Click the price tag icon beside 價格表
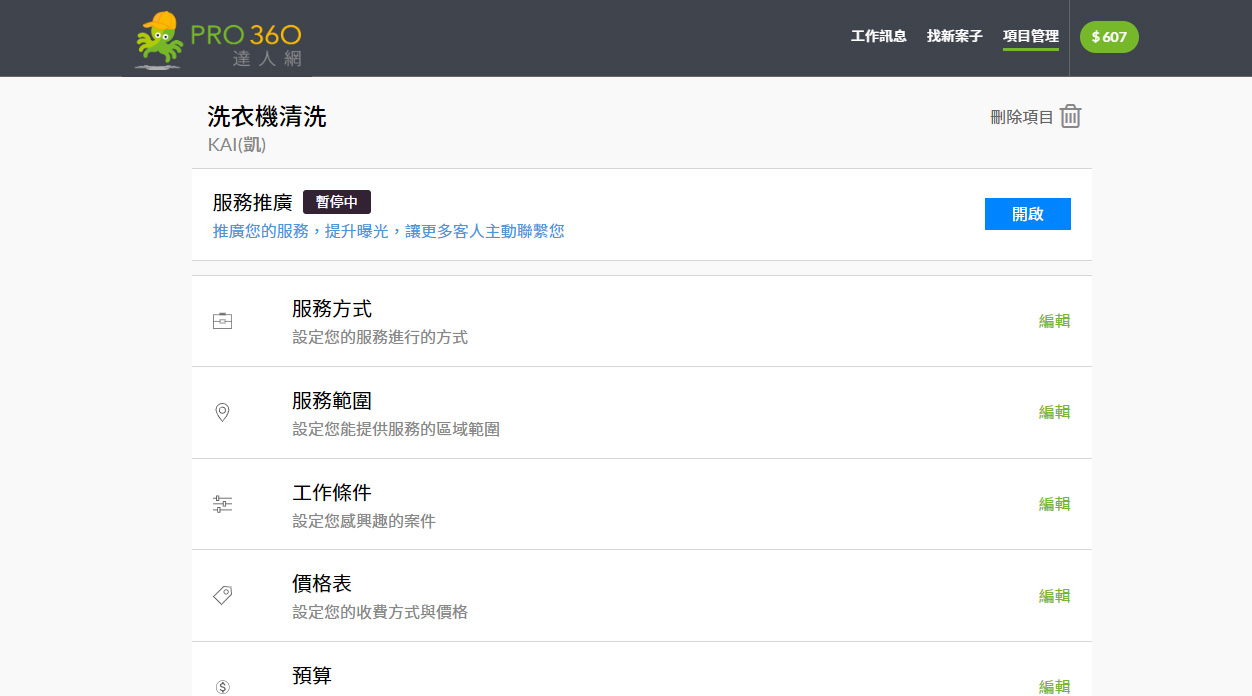 222,596
